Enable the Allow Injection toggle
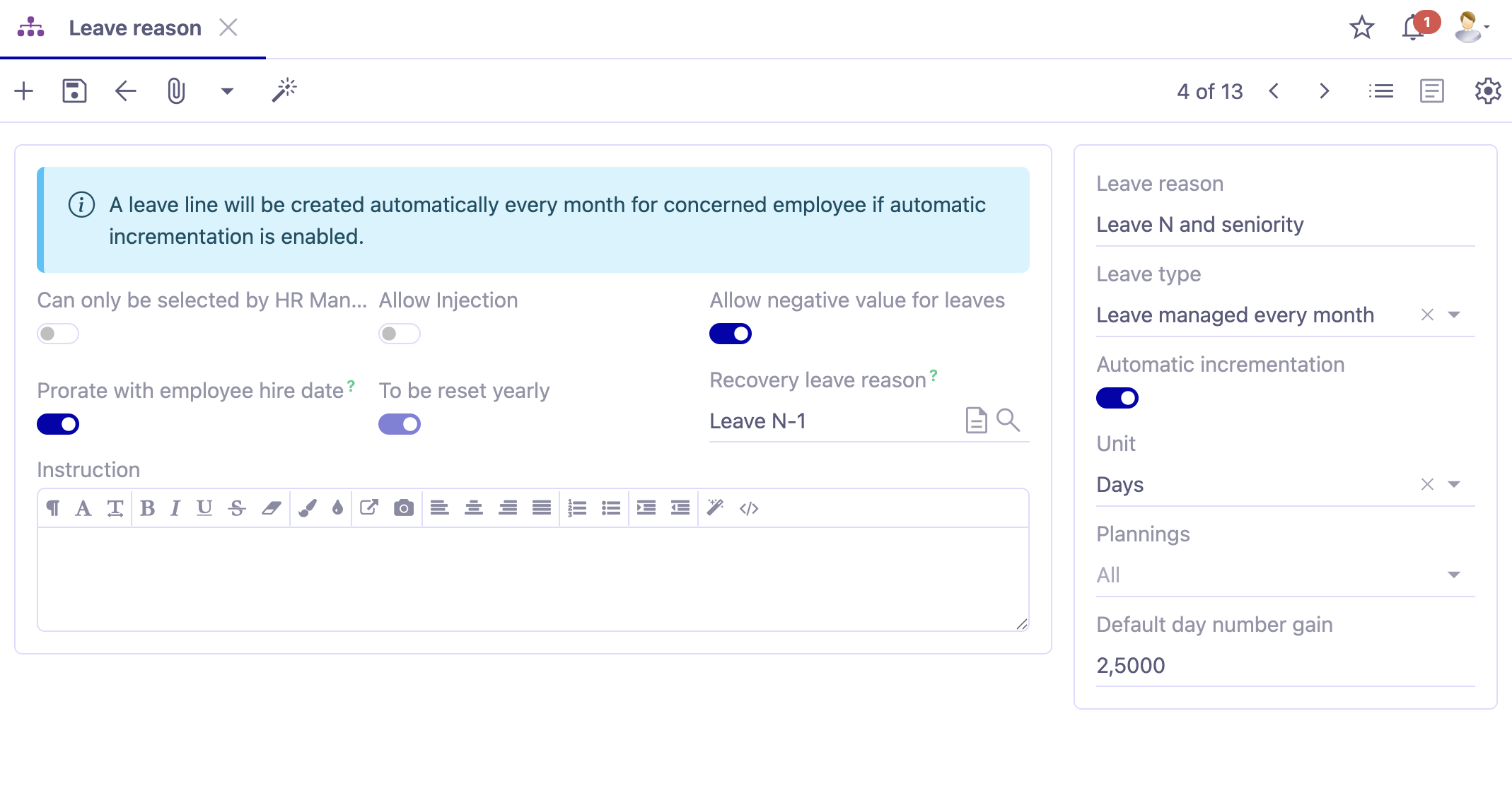 pyautogui.click(x=398, y=333)
